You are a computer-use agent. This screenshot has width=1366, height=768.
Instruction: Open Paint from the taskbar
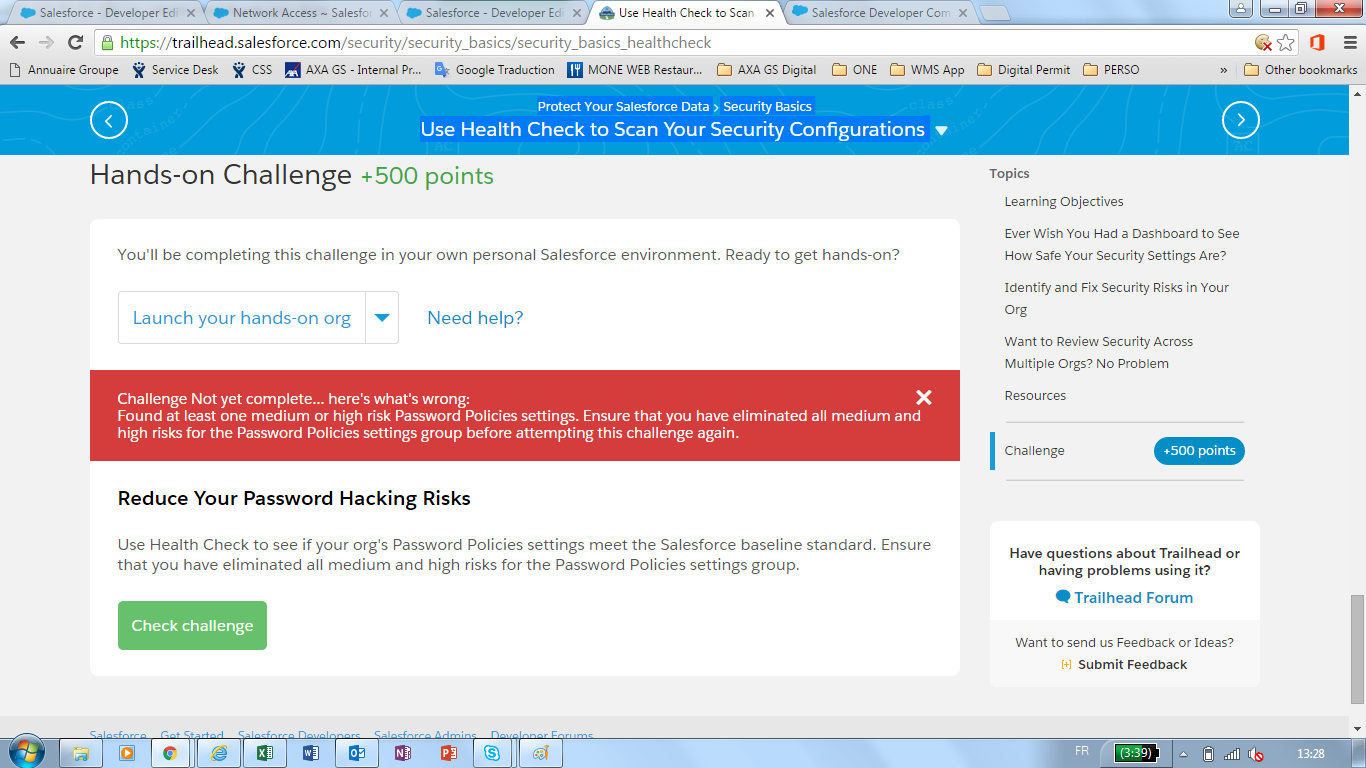point(541,753)
